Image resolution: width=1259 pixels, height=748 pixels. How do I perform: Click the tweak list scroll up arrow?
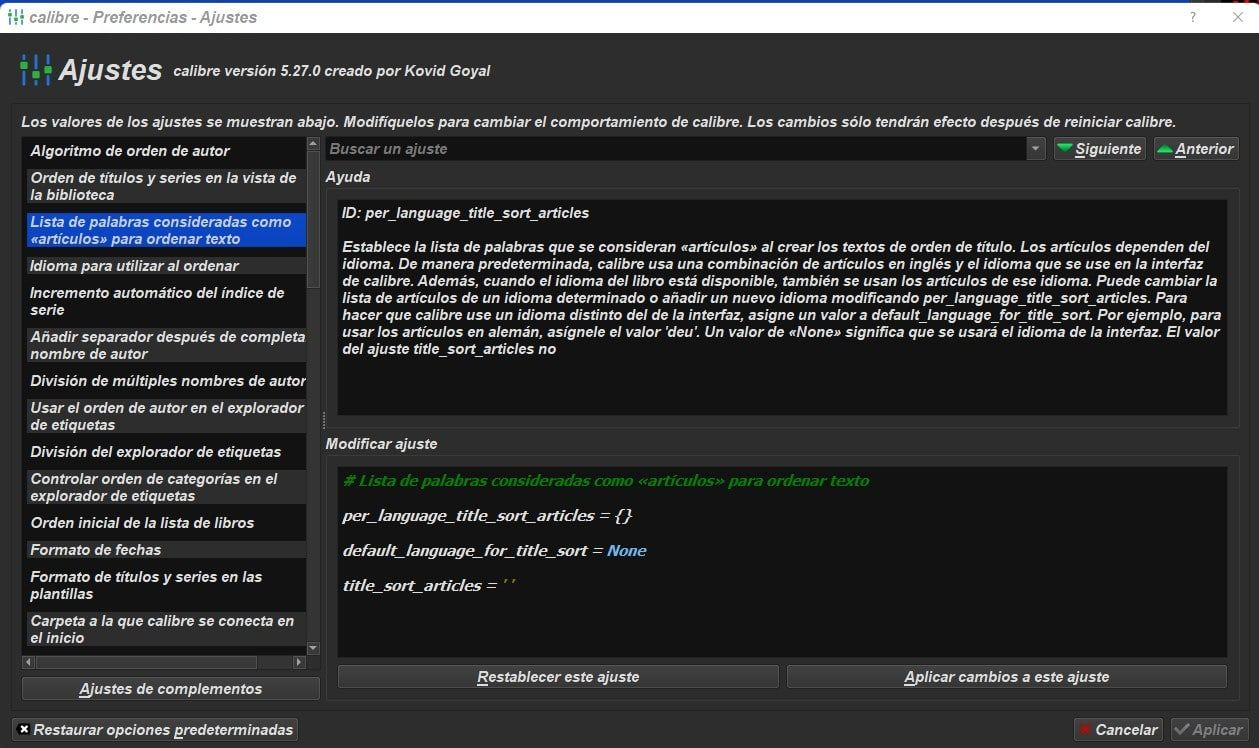pos(313,144)
